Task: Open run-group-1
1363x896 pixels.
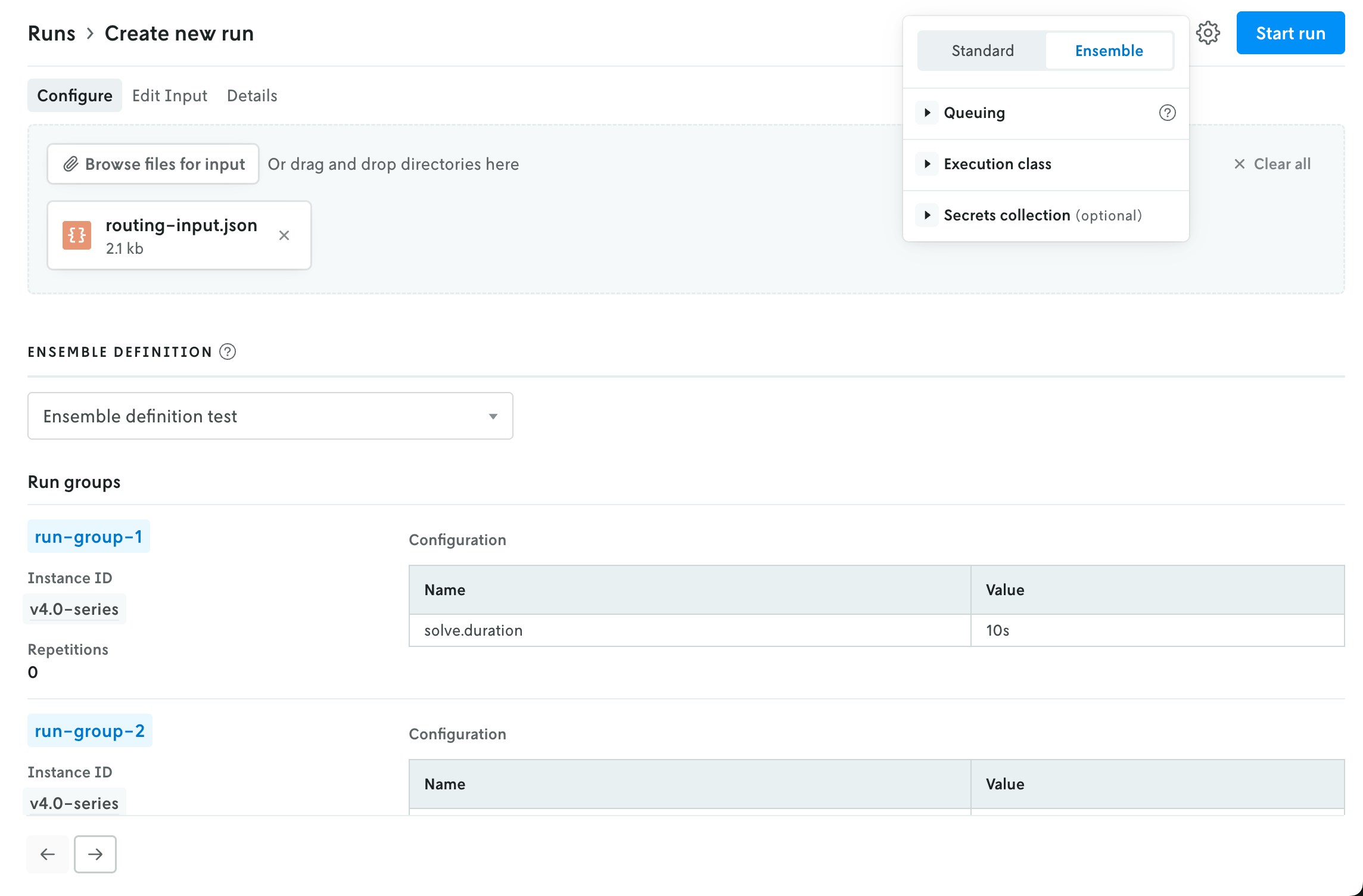Action: click(88, 536)
